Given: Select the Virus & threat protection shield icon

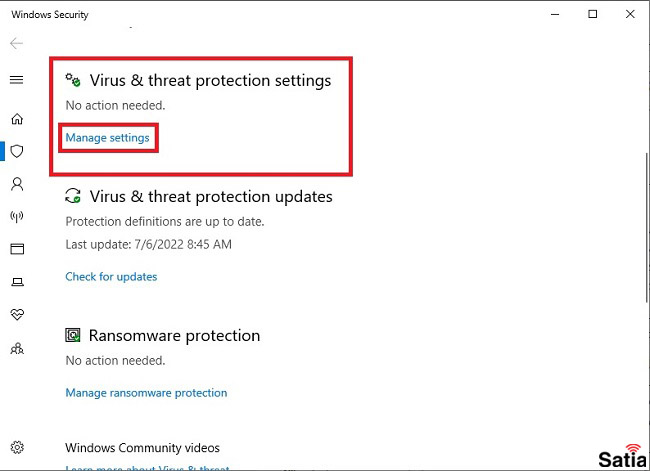Looking at the screenshot, I should (17, 151).
